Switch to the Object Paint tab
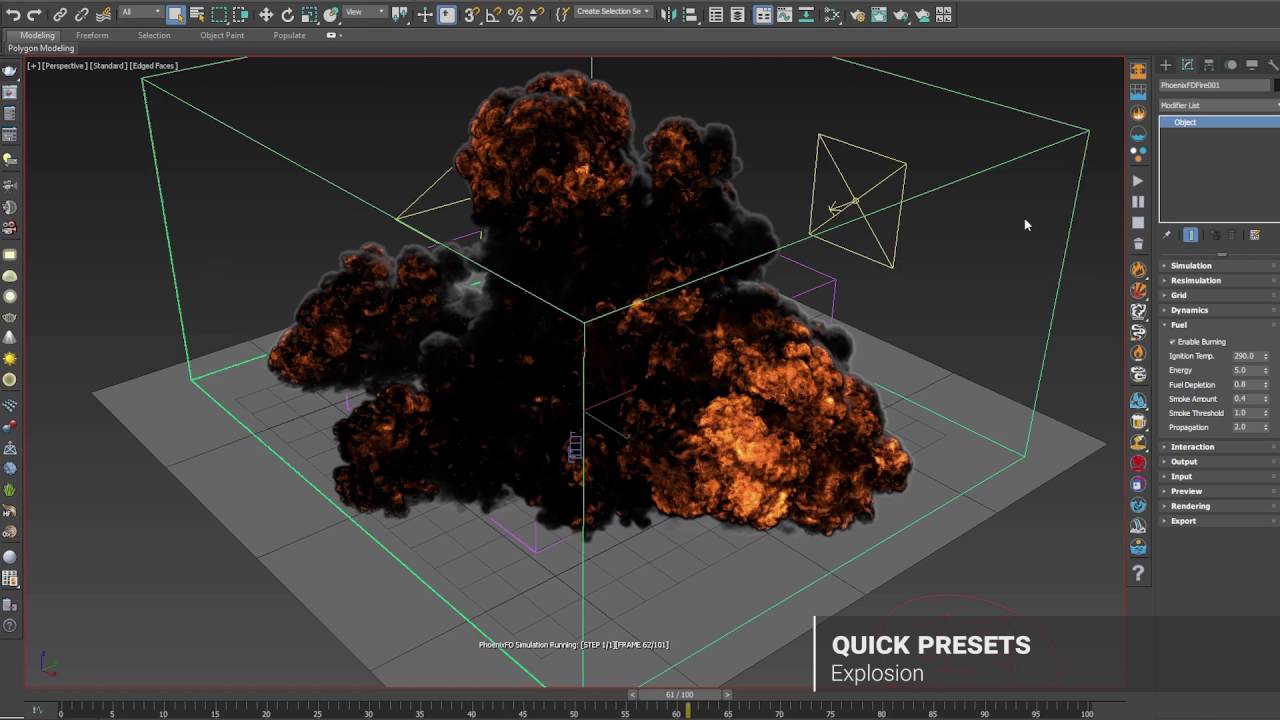Viewport: 1280px width, 720px height. tap(222, 35)
